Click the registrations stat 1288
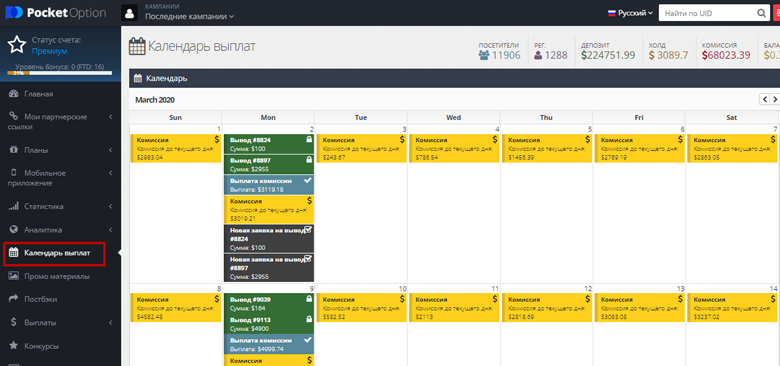 point(551,55)
